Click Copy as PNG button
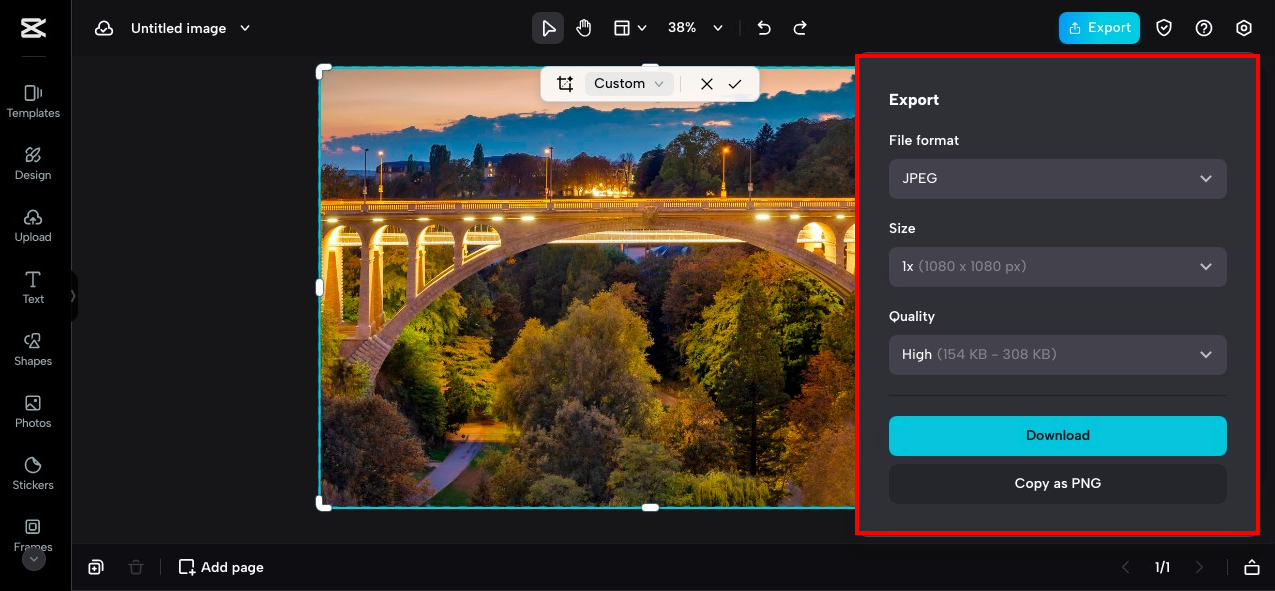This screenshot has width=1275, height=591. click(x=1057, y=484)
